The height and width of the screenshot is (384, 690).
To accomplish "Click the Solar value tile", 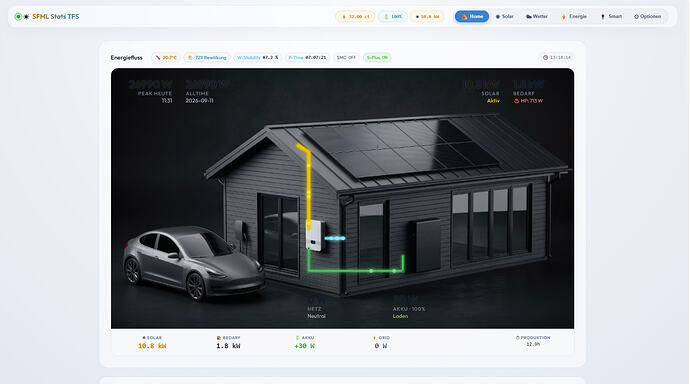I will point(152,343).
